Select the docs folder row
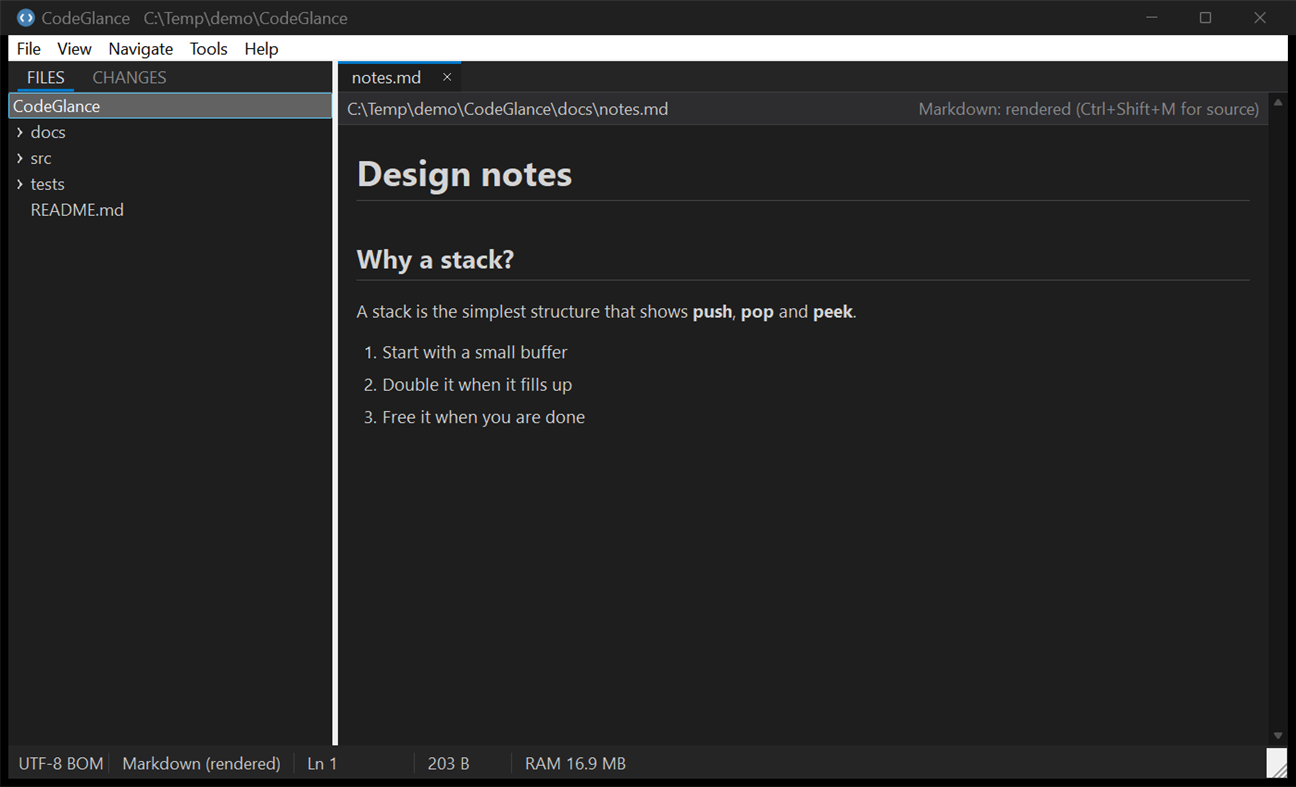 (x=170, y=132)
